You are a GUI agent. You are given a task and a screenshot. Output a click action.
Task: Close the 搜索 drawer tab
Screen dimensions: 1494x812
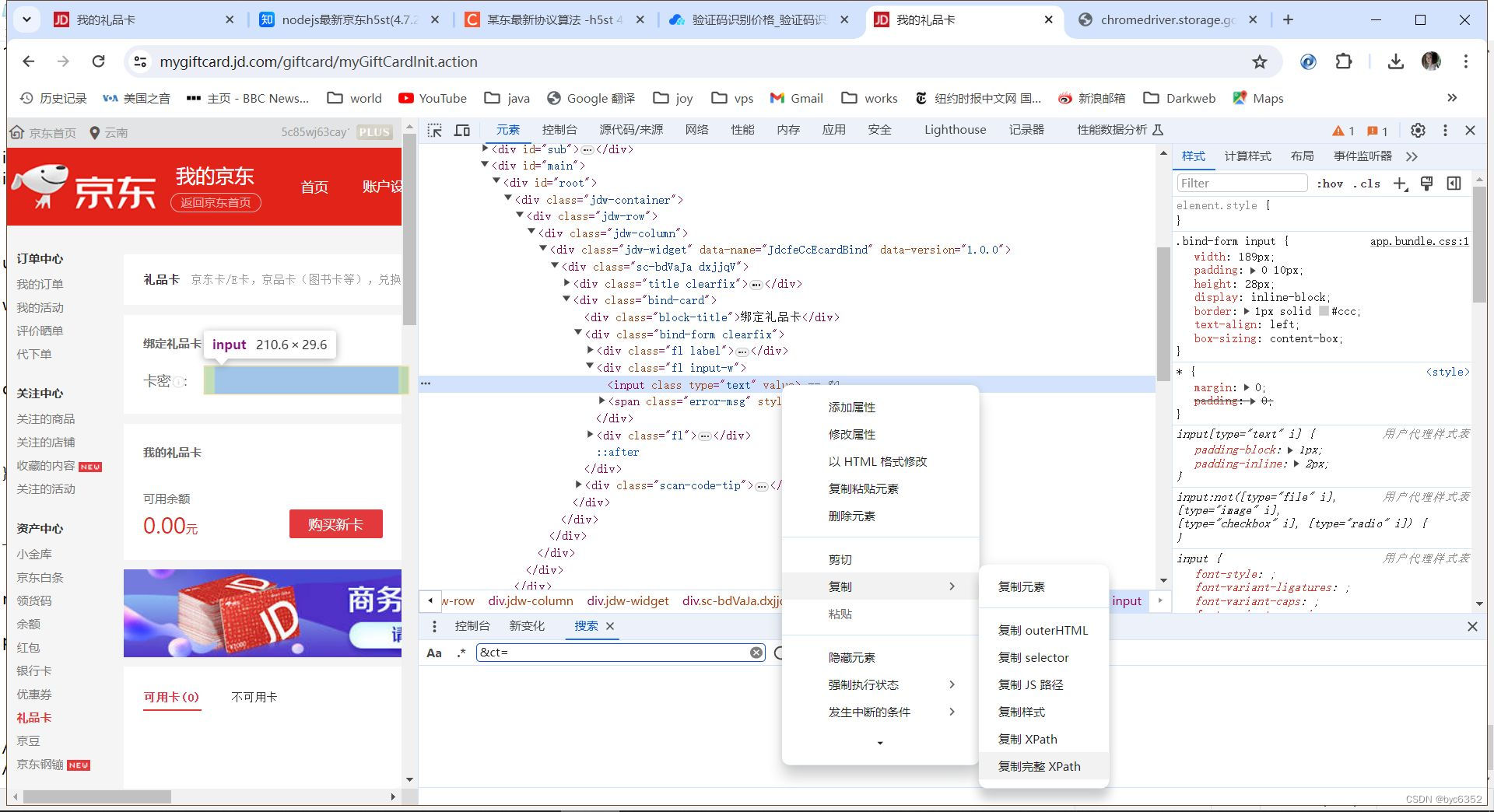(610, 626)
